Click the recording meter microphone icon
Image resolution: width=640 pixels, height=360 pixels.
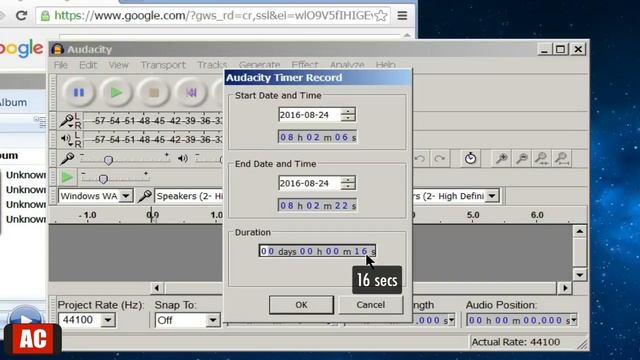[66, 120]
